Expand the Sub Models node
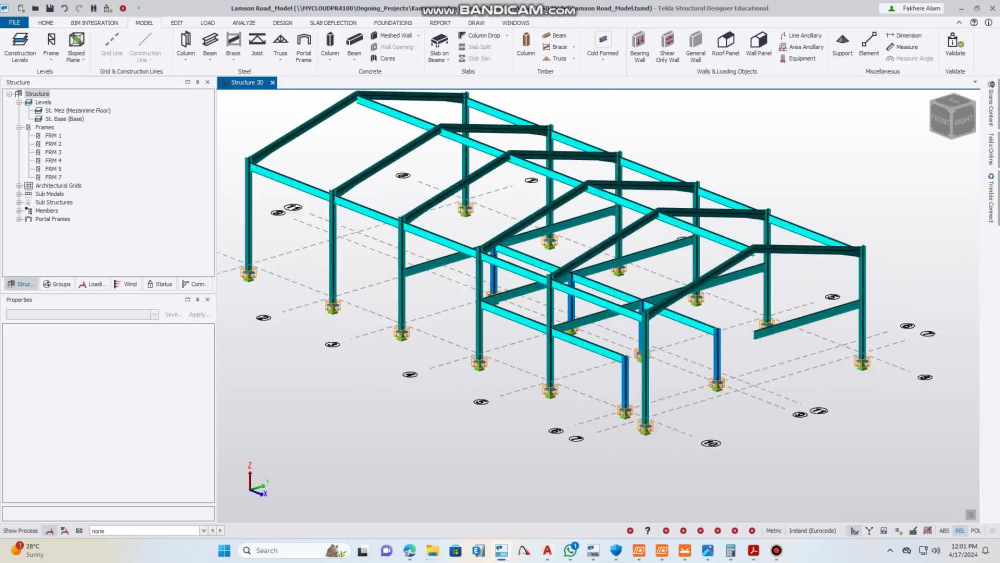This screenshot has width=1000, height=563. click(x=19, y=194)
